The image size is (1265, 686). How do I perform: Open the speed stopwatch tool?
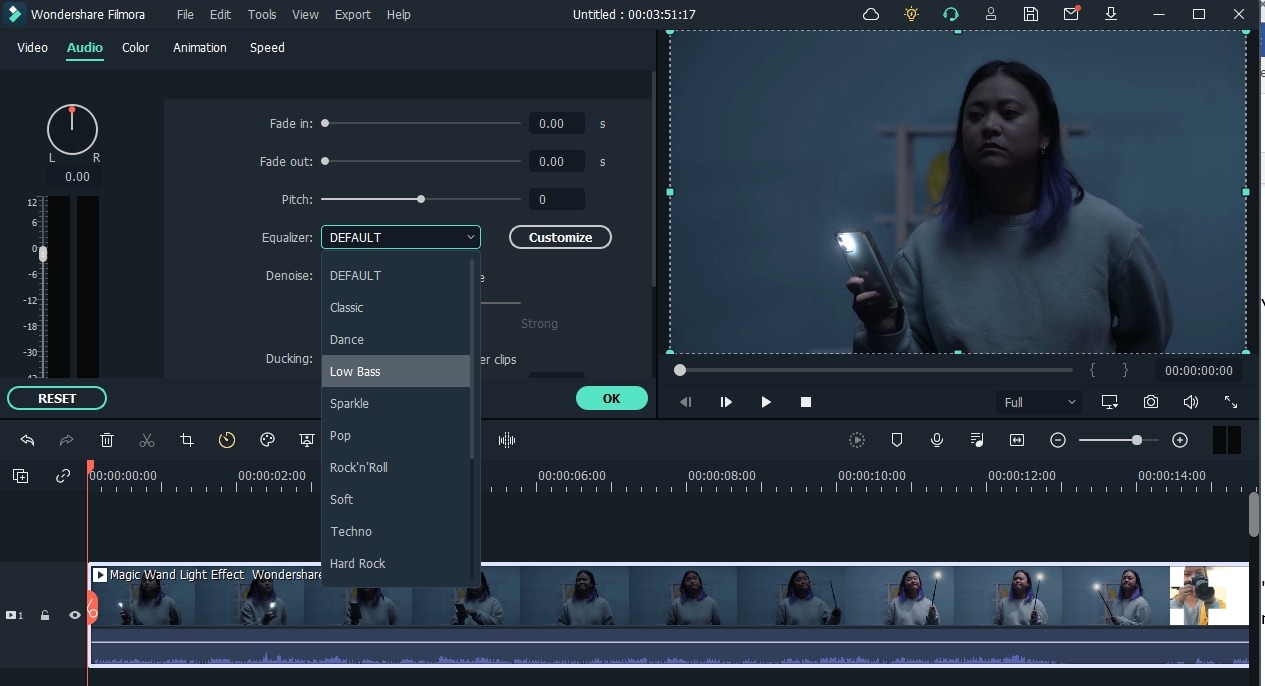pyautogui.click(x=227, y=440)
